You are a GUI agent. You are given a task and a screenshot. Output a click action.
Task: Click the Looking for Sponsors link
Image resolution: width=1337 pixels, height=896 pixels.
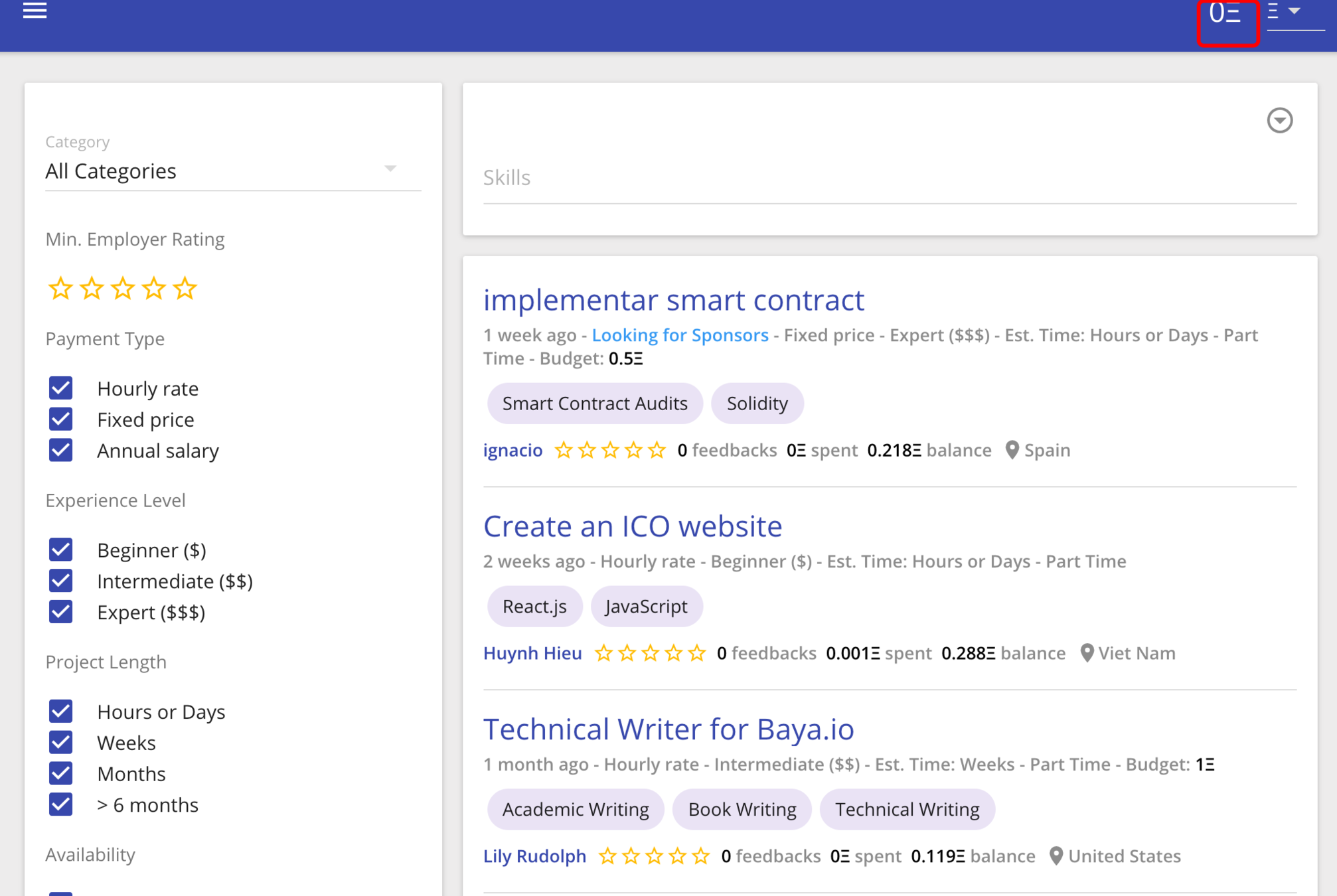click(680, 335)
